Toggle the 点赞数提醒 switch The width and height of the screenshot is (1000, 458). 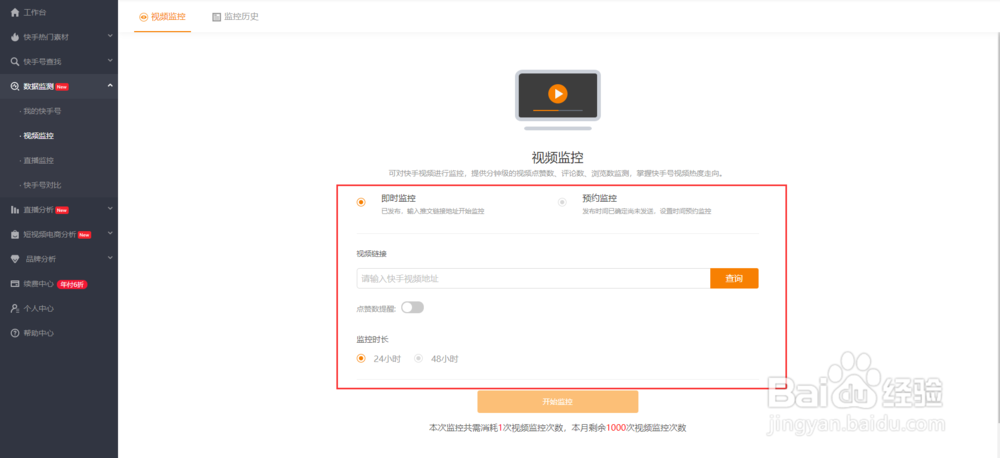coord(413,308)
